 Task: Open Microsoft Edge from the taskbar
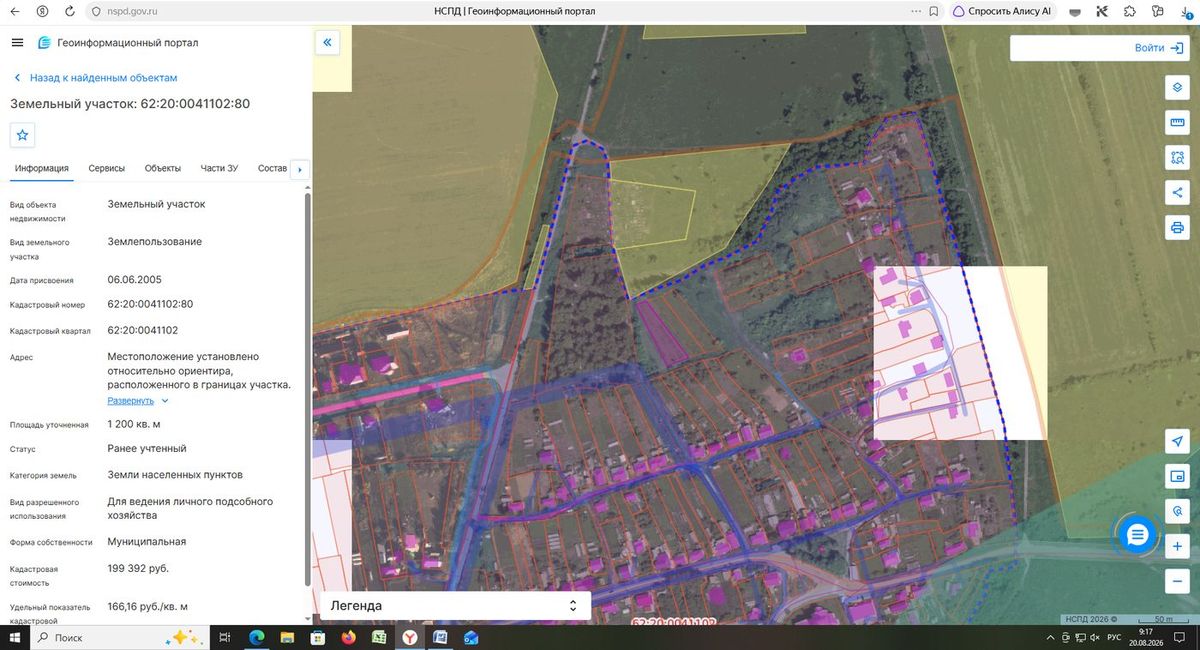[256, 637]
